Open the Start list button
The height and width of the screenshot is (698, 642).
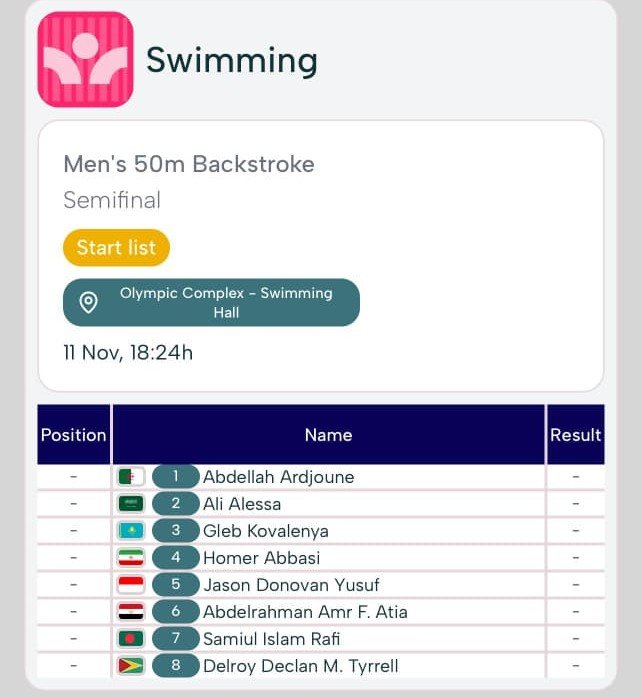pos(116,248)
